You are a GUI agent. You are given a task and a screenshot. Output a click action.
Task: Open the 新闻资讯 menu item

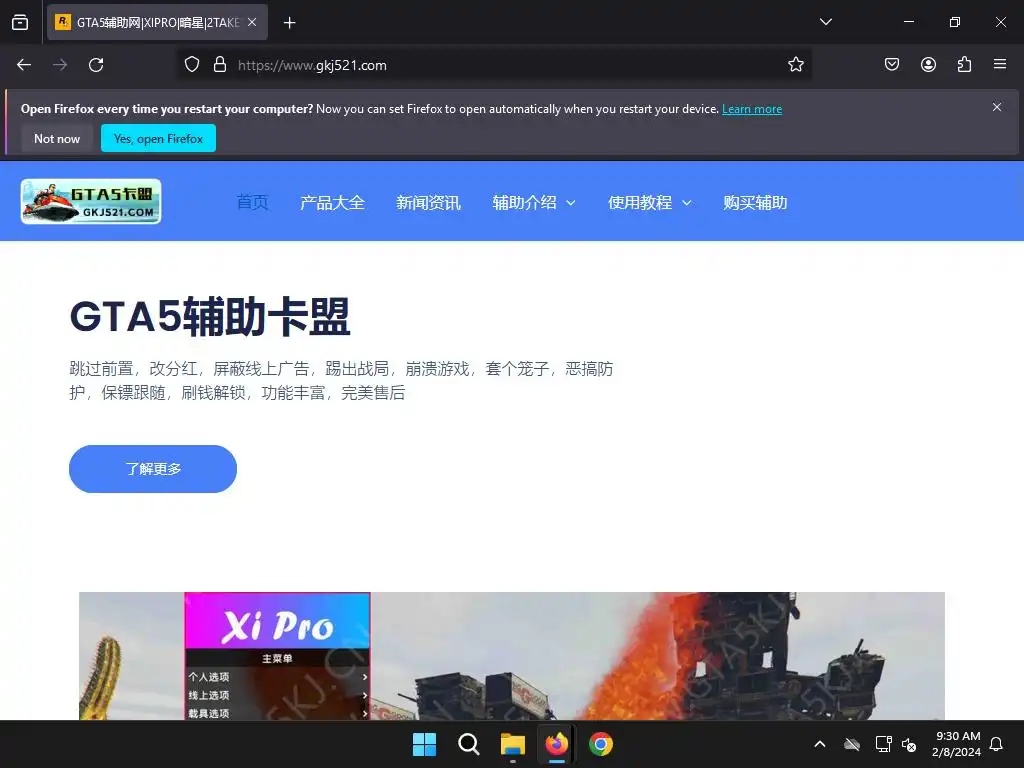coord(428,202)
